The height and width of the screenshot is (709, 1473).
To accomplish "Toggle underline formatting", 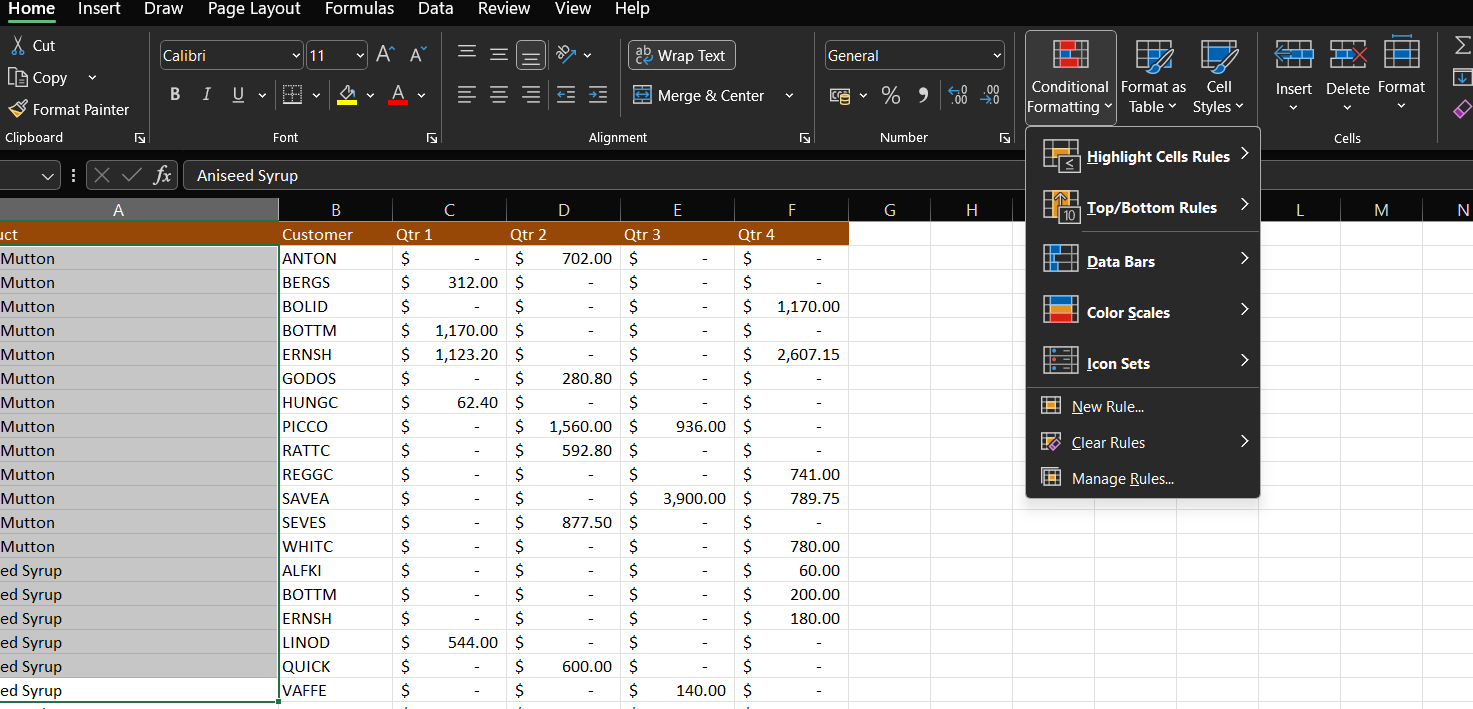I will click(237, 94).
